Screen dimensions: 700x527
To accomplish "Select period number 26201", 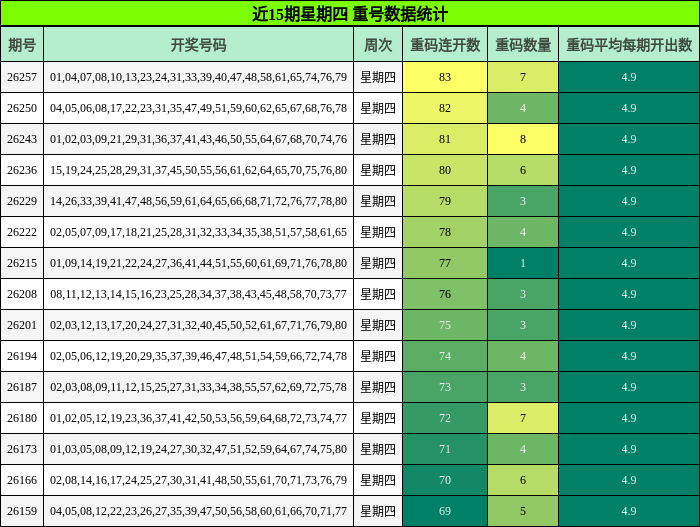I will point(22,325).
